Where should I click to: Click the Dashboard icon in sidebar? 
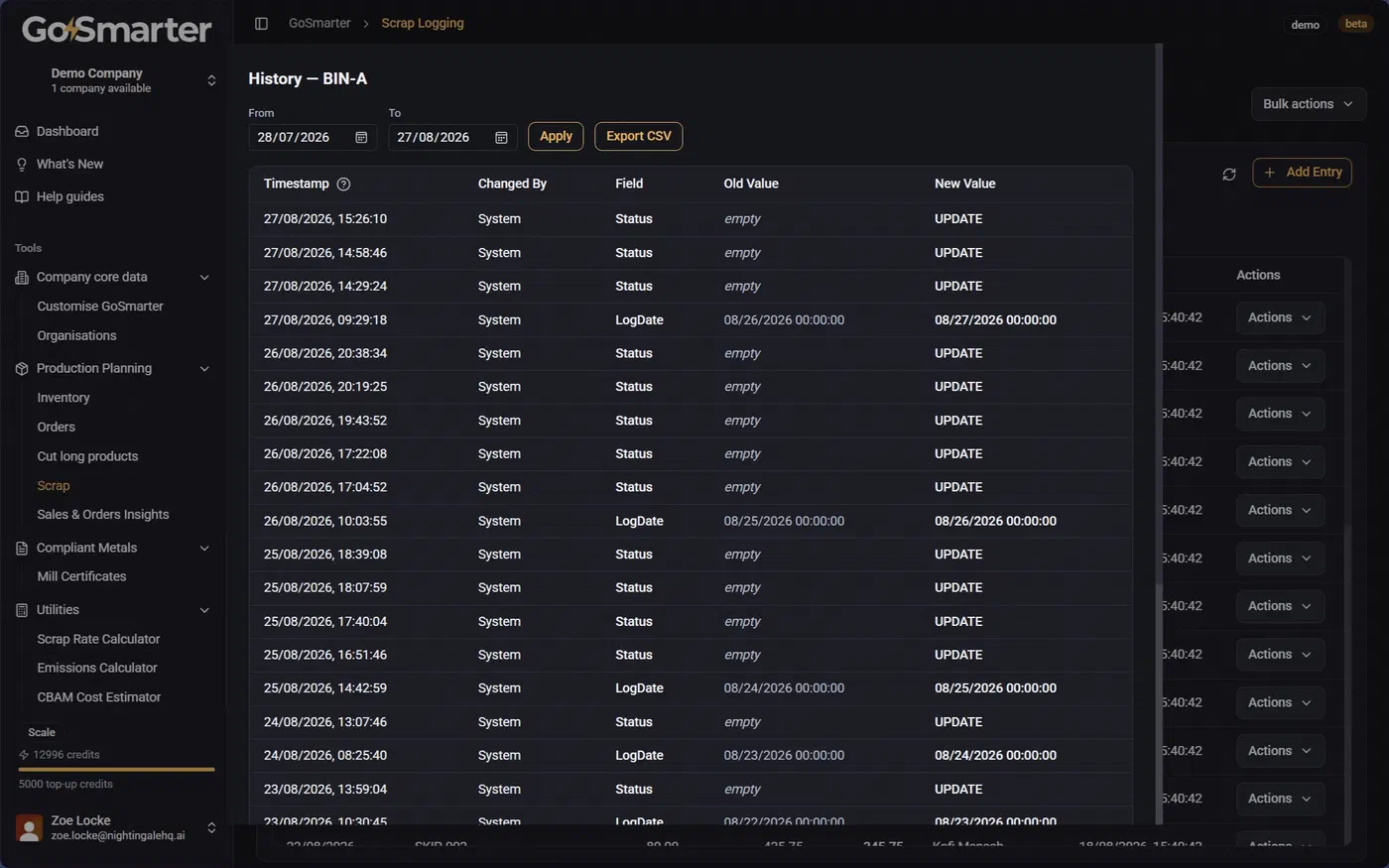[22, 131]
